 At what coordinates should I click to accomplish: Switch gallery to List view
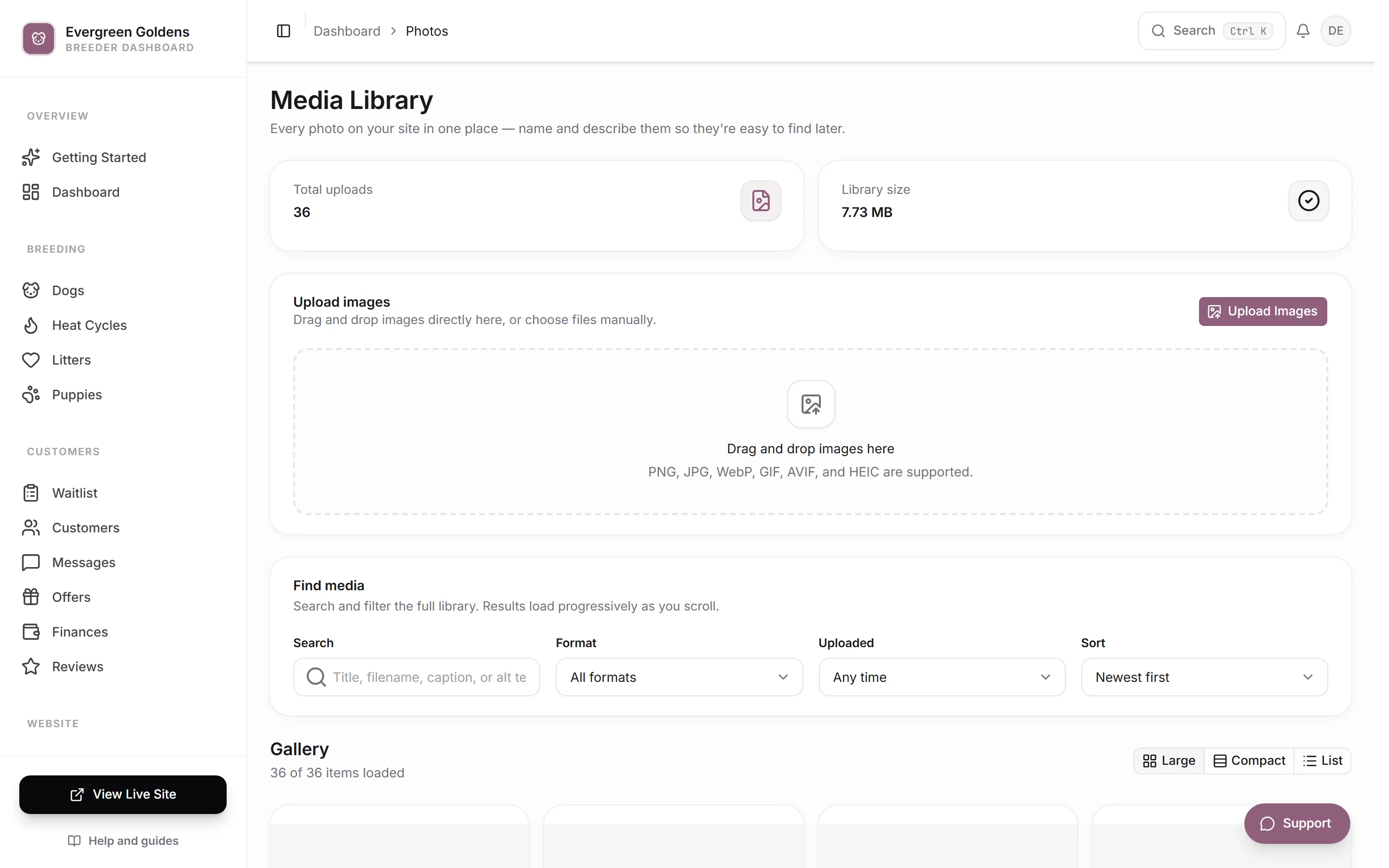(x=1322, y=760)
